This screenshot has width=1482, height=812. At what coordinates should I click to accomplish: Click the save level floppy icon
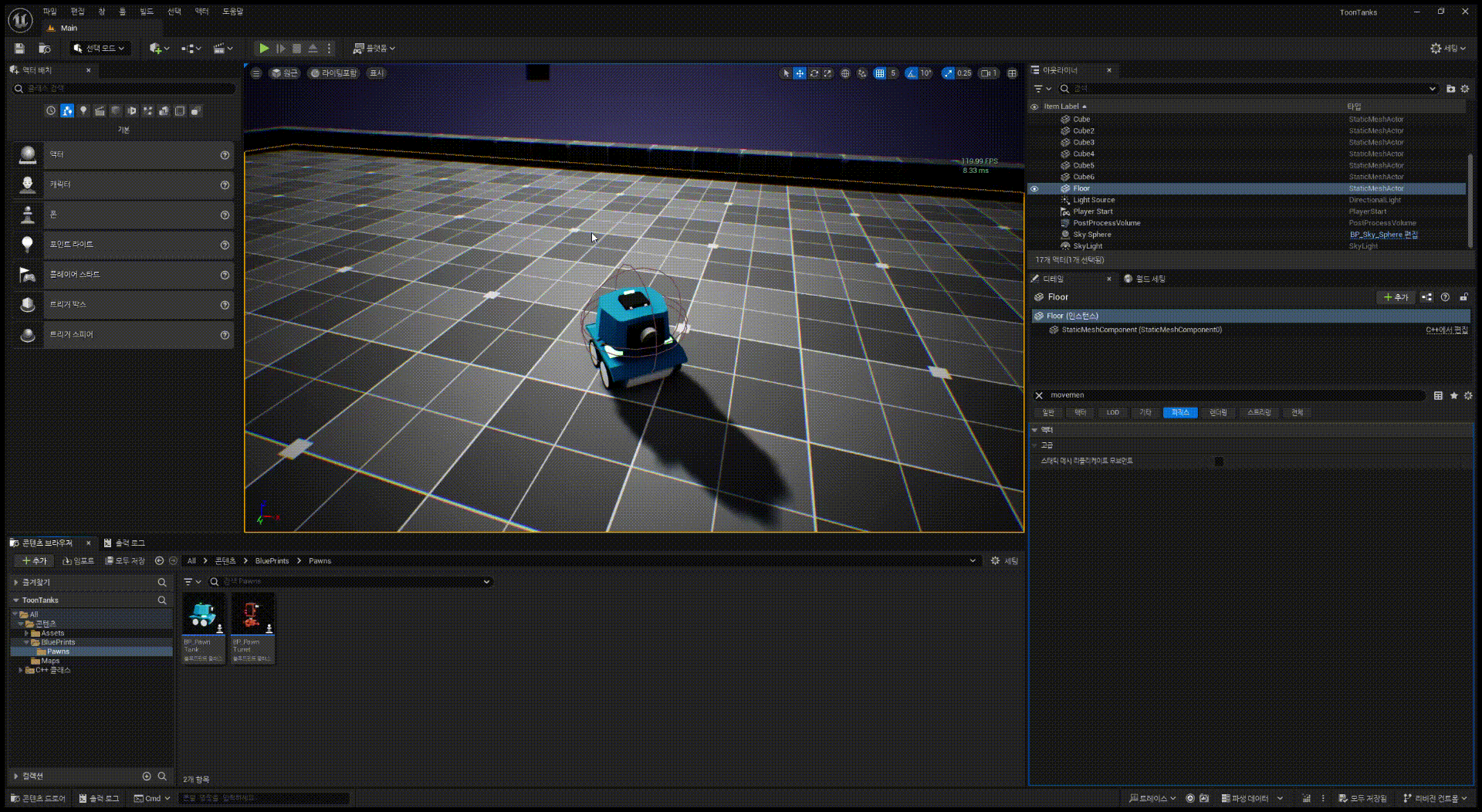pyautogui.click(x=19, y=48)
